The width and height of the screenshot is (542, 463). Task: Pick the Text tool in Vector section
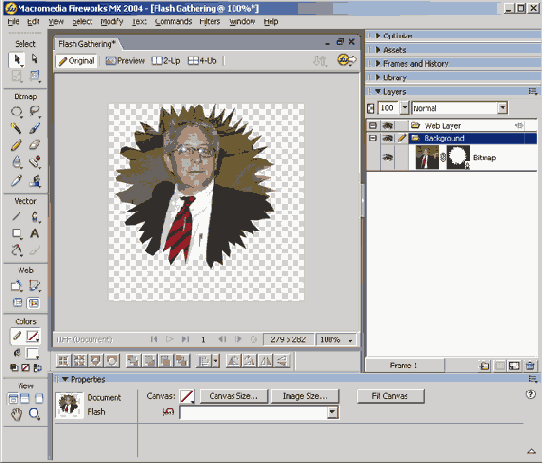(x=34, y=234)
